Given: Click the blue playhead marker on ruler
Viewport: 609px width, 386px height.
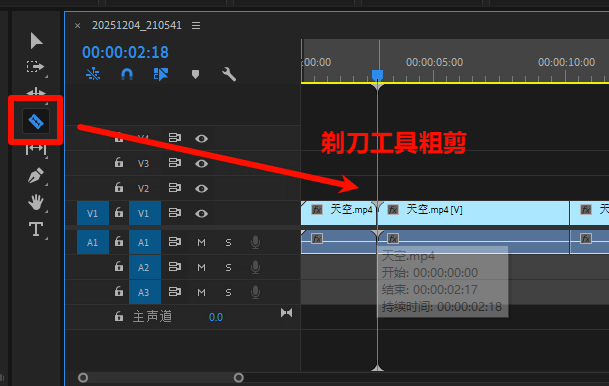Looking at the screenshot, I should coord(377,75).
